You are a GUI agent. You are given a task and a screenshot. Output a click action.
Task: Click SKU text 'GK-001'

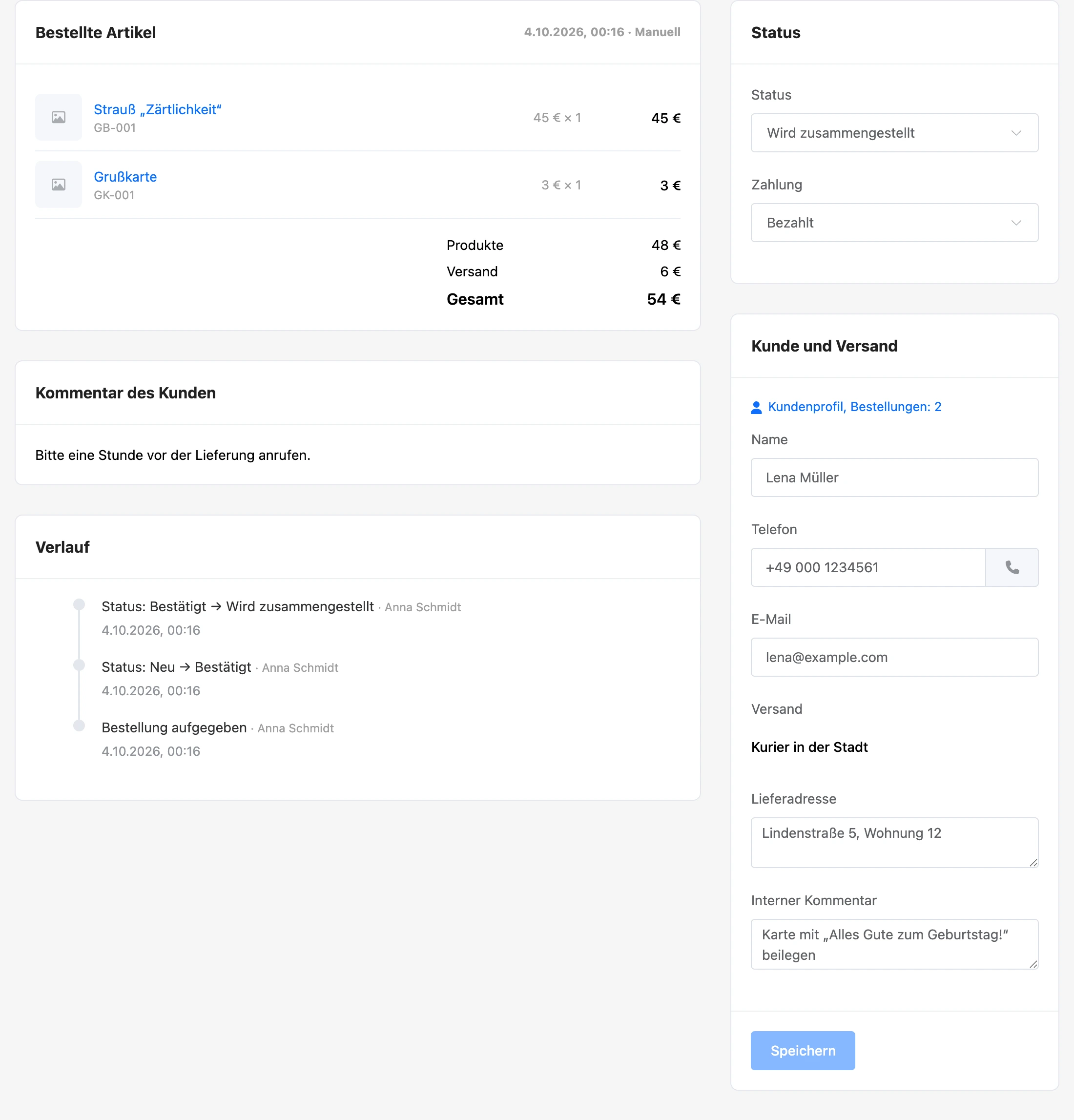coord(114,195)
